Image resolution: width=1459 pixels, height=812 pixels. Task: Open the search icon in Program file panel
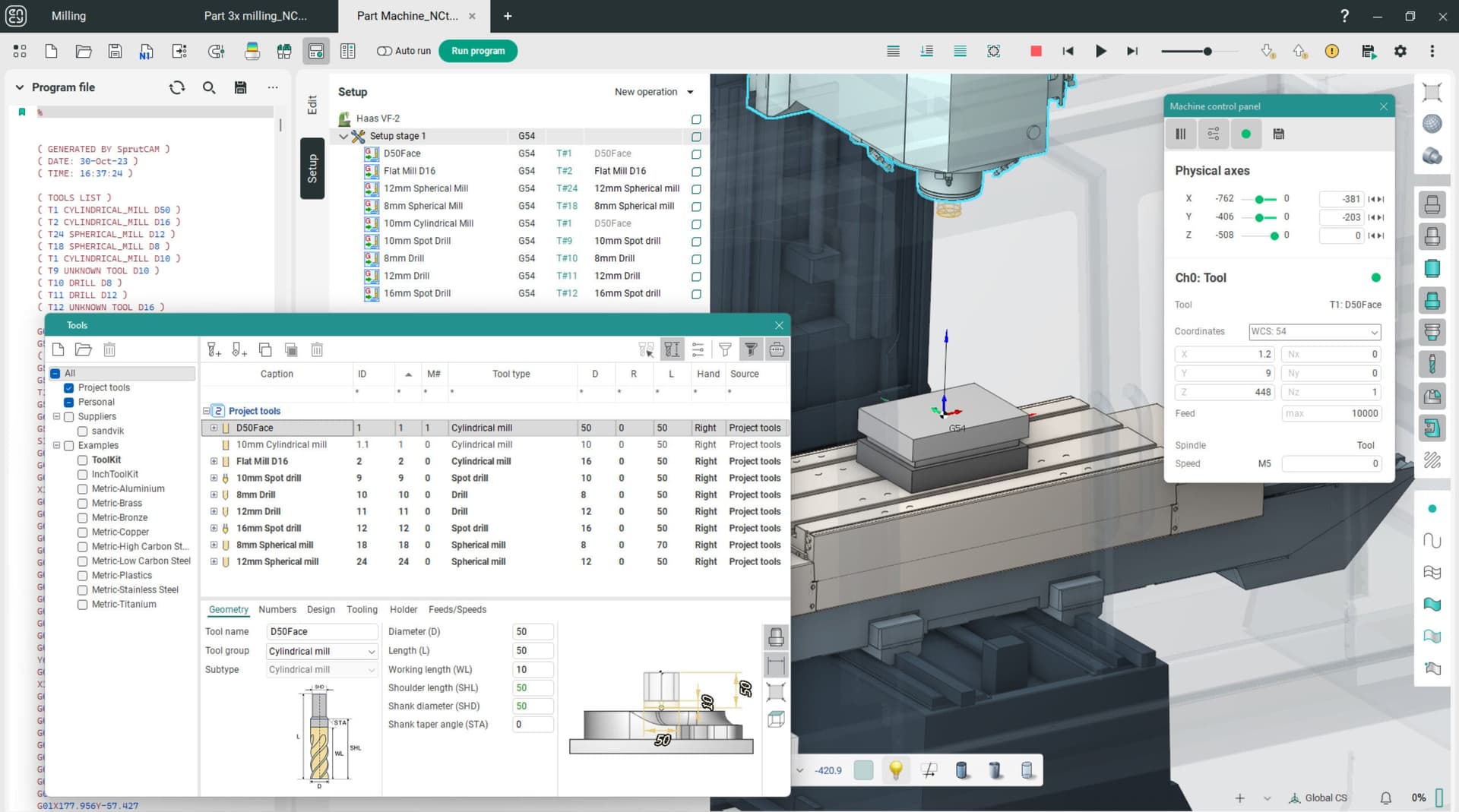[209, 88]
